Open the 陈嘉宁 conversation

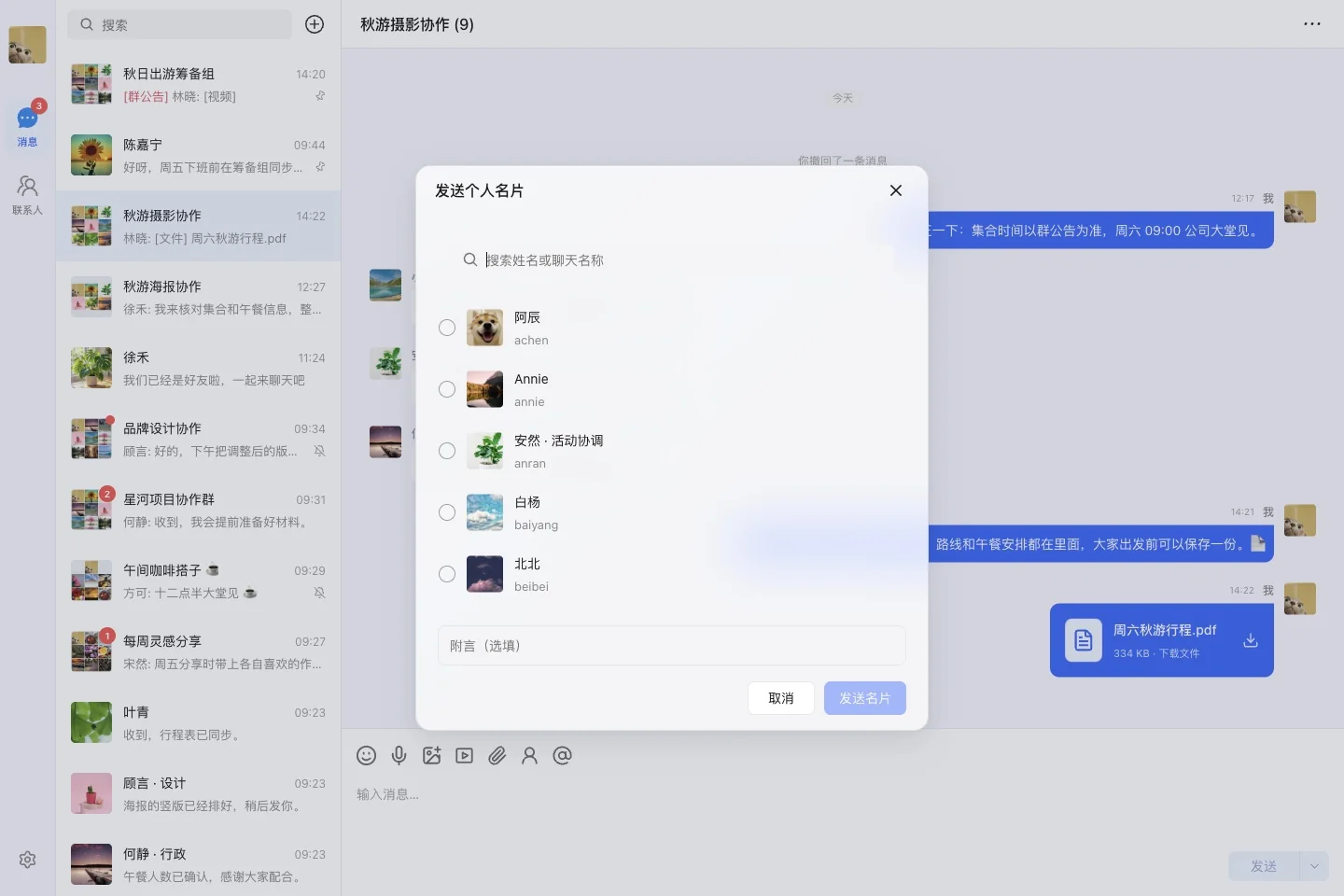[x=198, y=155]
